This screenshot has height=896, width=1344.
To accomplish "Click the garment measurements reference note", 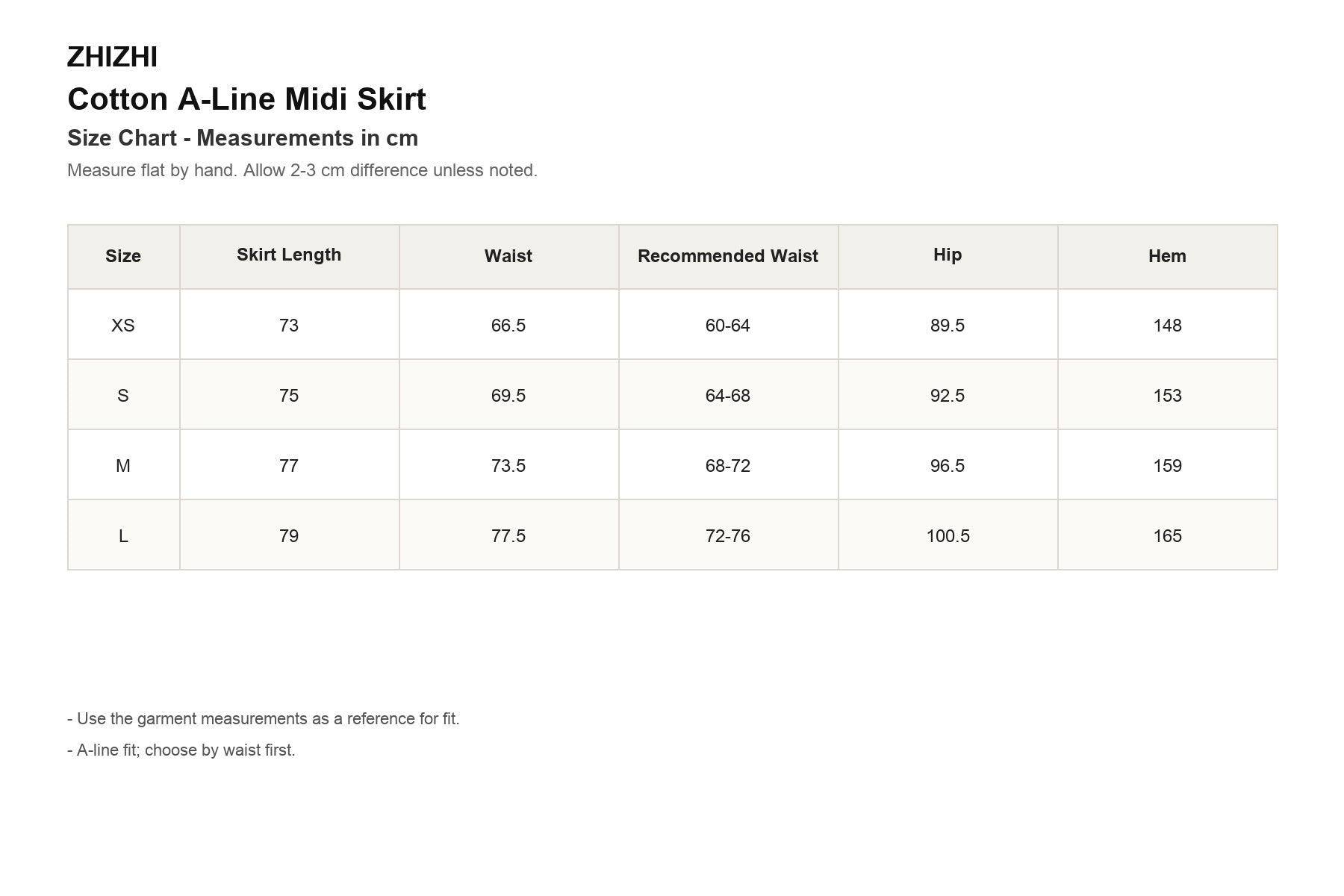I will [264, 719].
